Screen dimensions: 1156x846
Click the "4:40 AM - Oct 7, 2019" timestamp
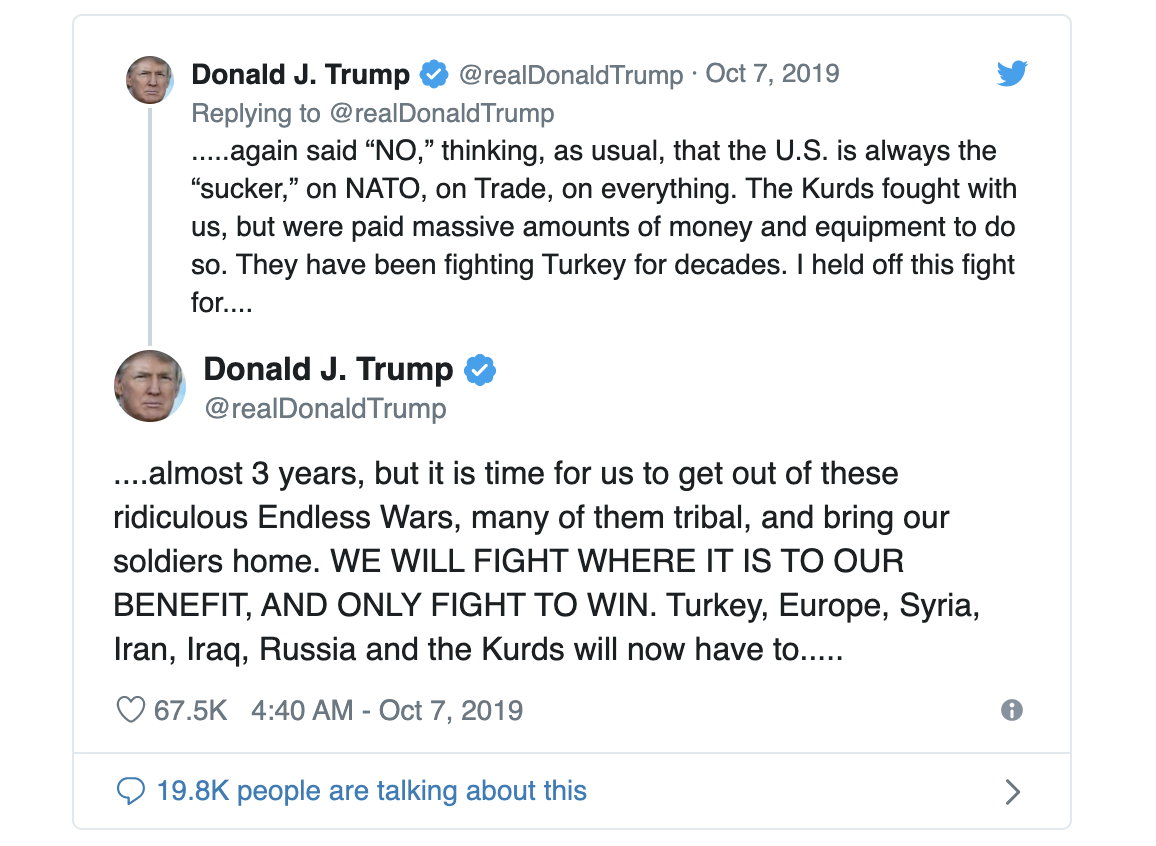pyautogui.click(x=387, y=710)
